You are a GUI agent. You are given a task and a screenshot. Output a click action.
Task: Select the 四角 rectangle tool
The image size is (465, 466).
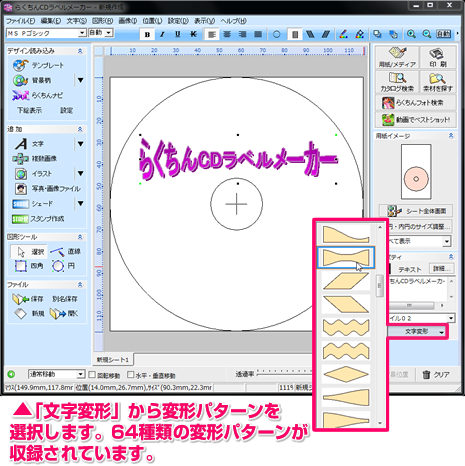click(x=29, y=266)
